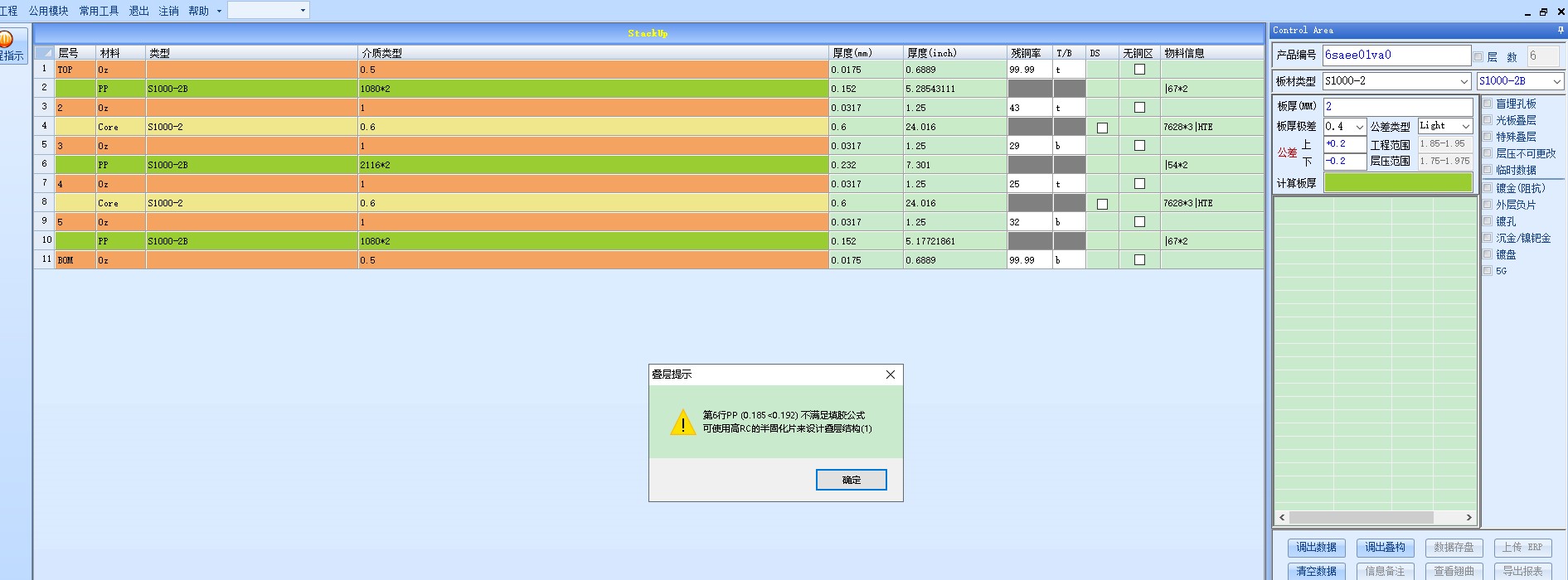The height and width of the screenshot is (580, 1568).
Task: Click the 产品编号 input field 6saee01va0
Action: [1396, 56]
